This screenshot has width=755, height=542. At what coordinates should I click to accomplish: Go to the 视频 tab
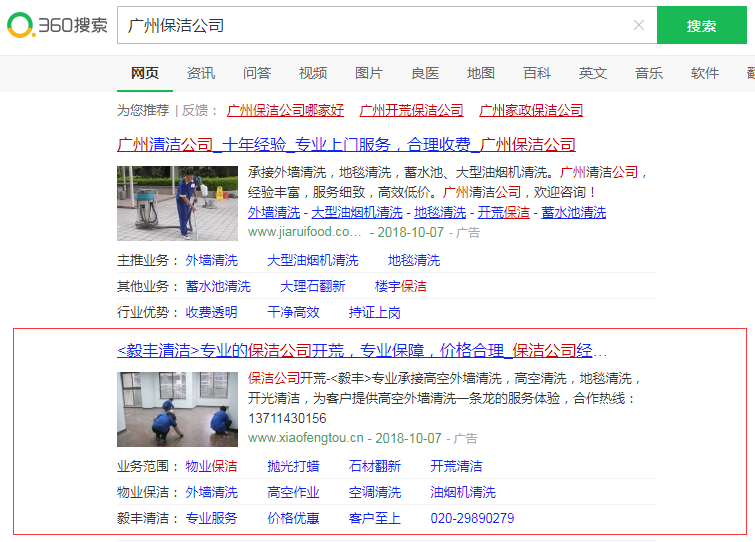click(x=313, y=73)
